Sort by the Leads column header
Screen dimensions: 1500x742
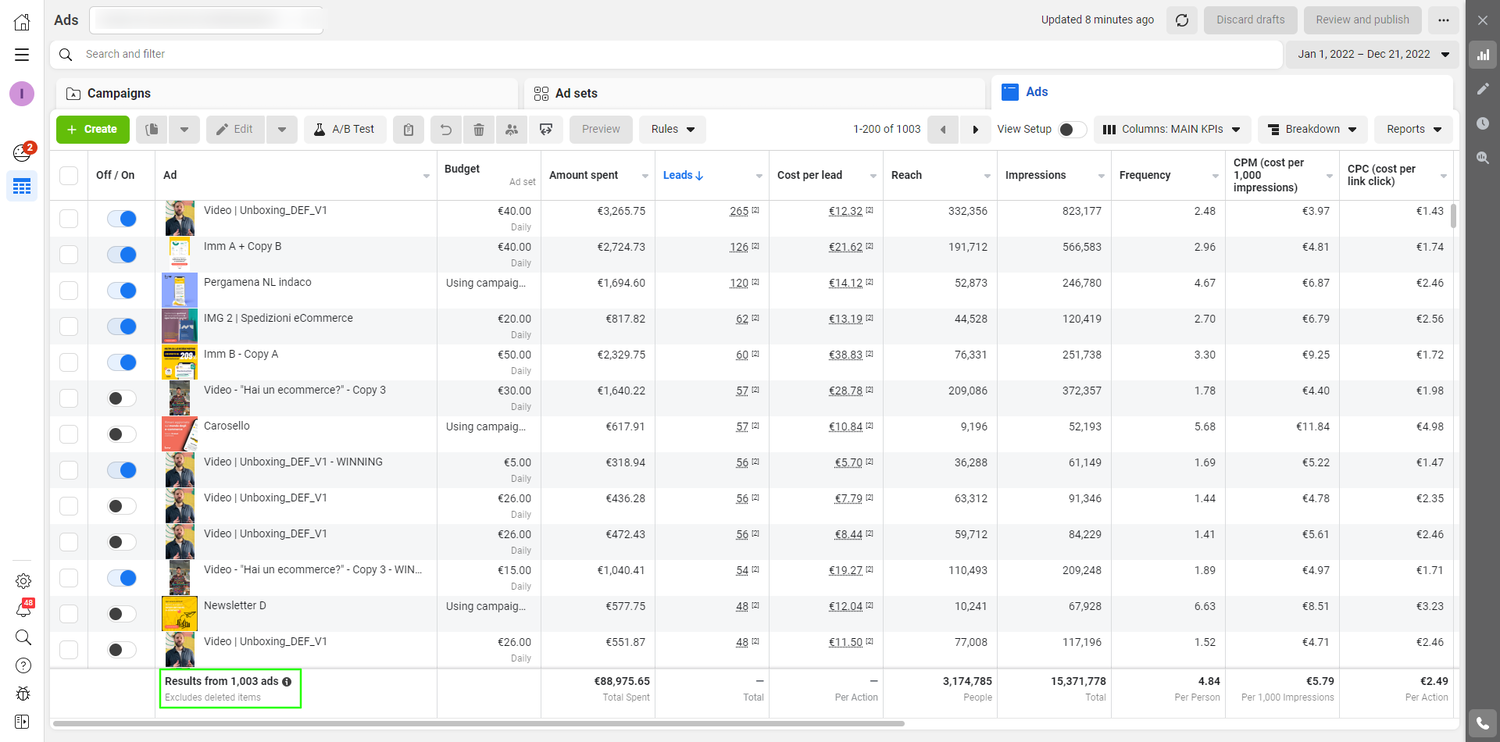pos(683,175)
